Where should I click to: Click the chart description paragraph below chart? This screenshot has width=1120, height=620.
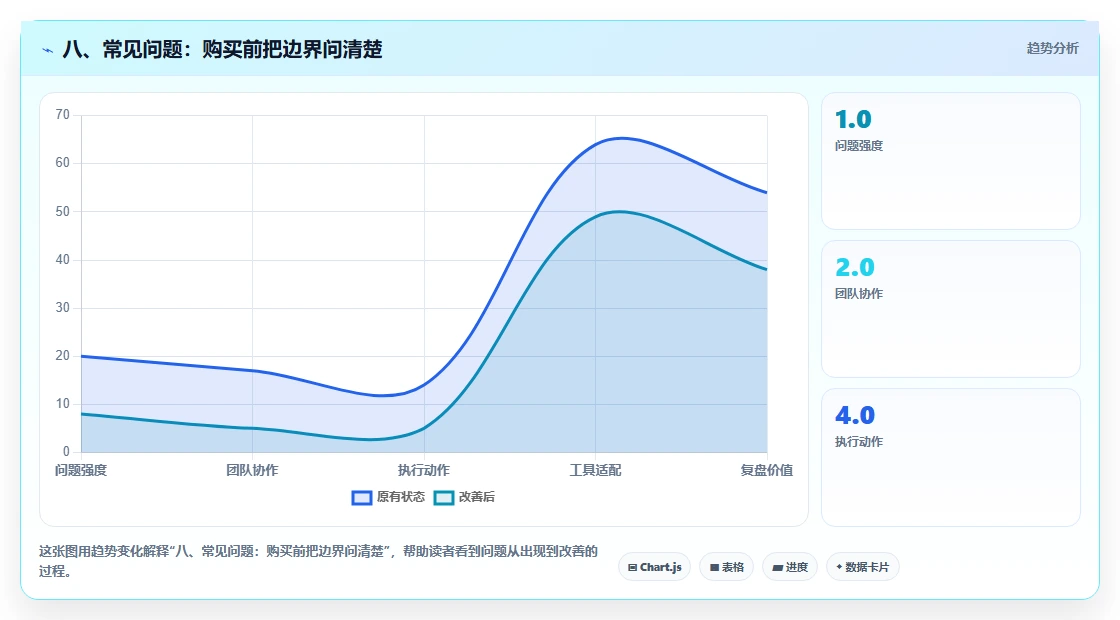coord(319,561)
